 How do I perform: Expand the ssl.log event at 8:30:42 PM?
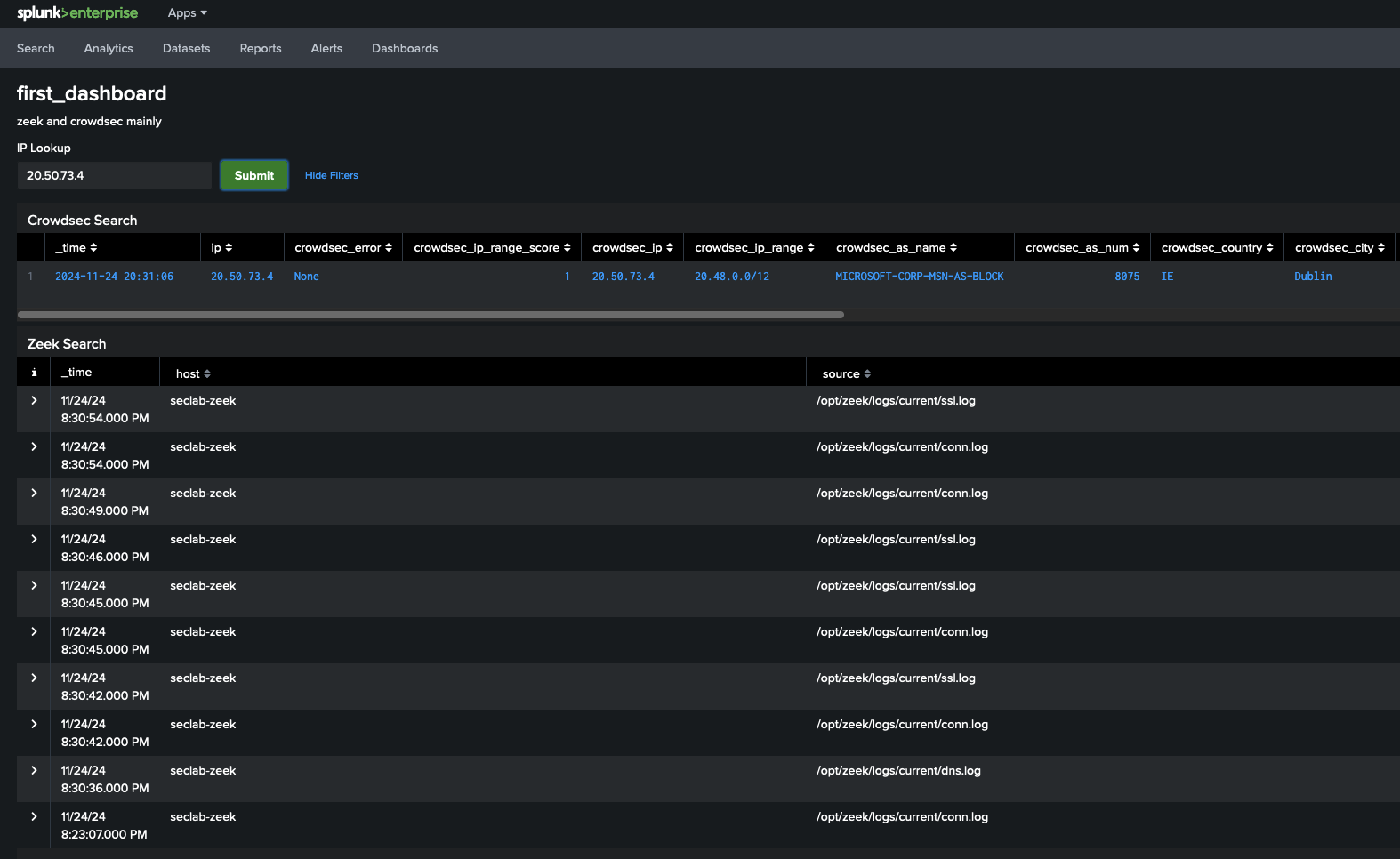[34, 678]
